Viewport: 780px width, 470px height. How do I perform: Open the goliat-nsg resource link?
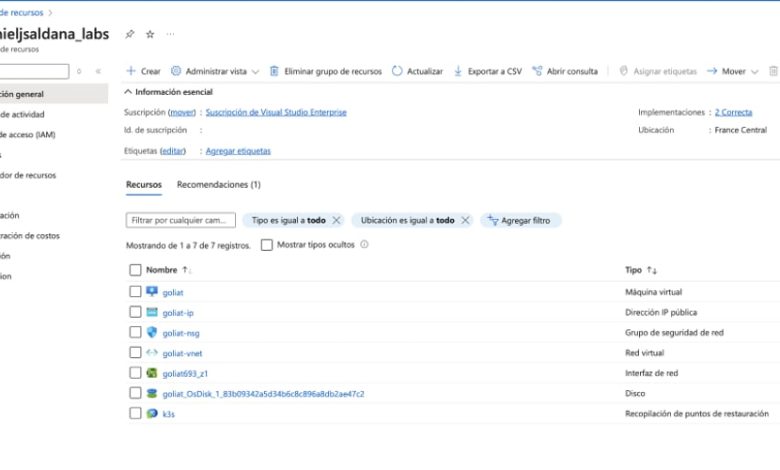[181, 333]
